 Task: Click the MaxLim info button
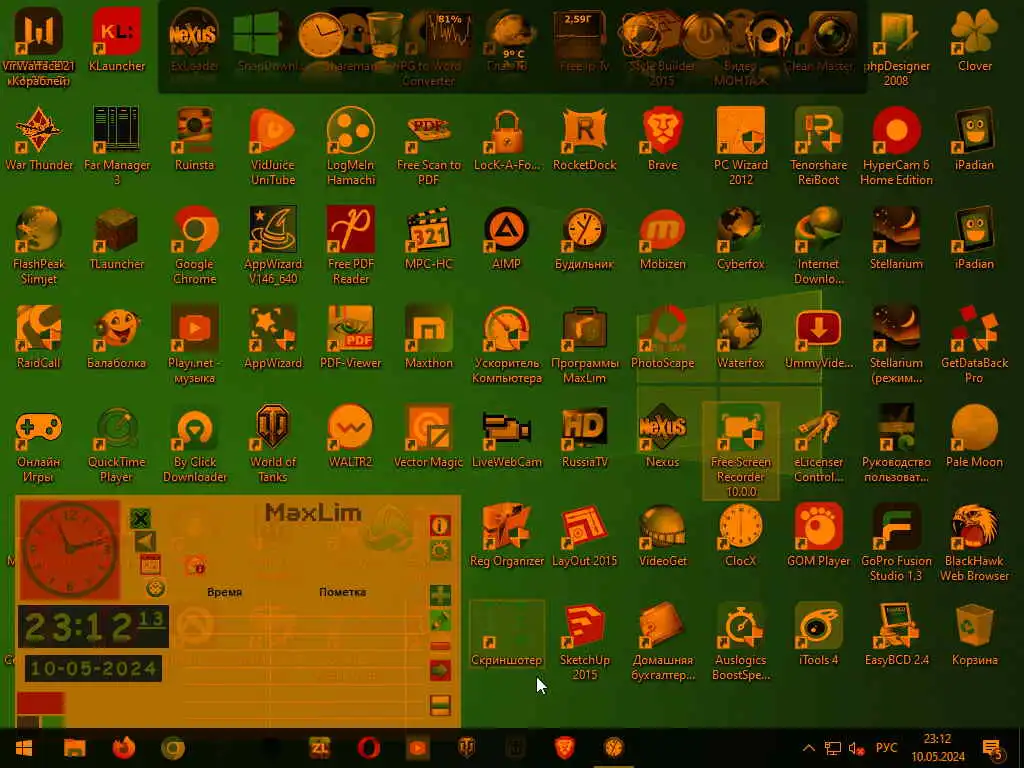click(x=440, y=524)
